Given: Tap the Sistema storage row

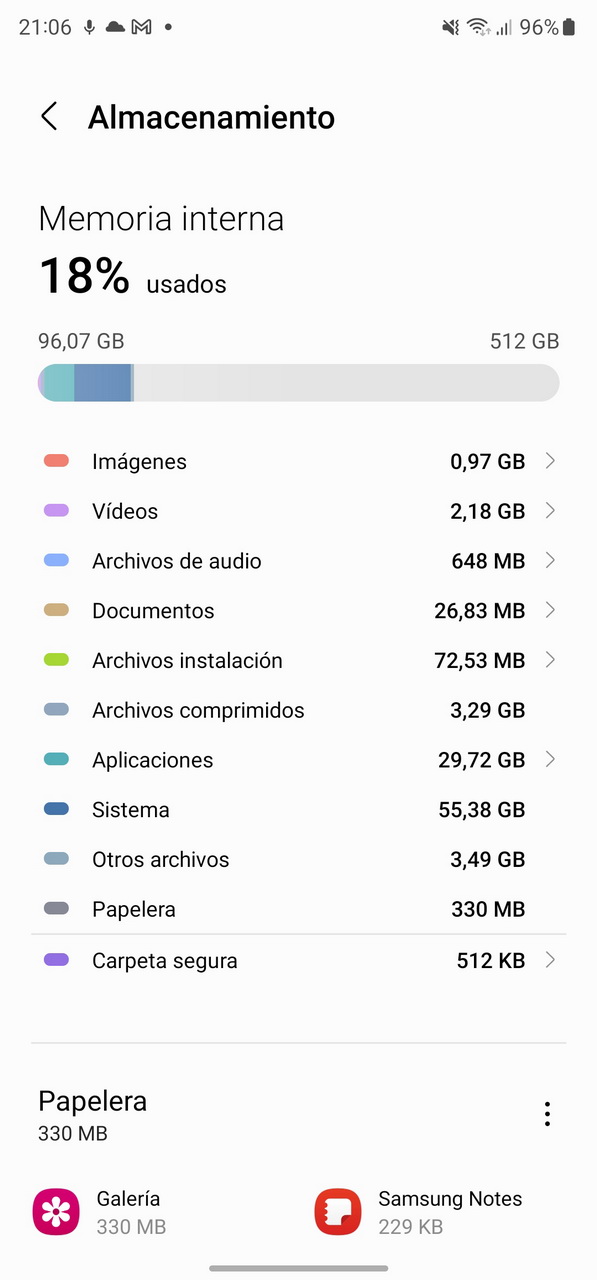Looking at the screenshot, I should 298,810.
